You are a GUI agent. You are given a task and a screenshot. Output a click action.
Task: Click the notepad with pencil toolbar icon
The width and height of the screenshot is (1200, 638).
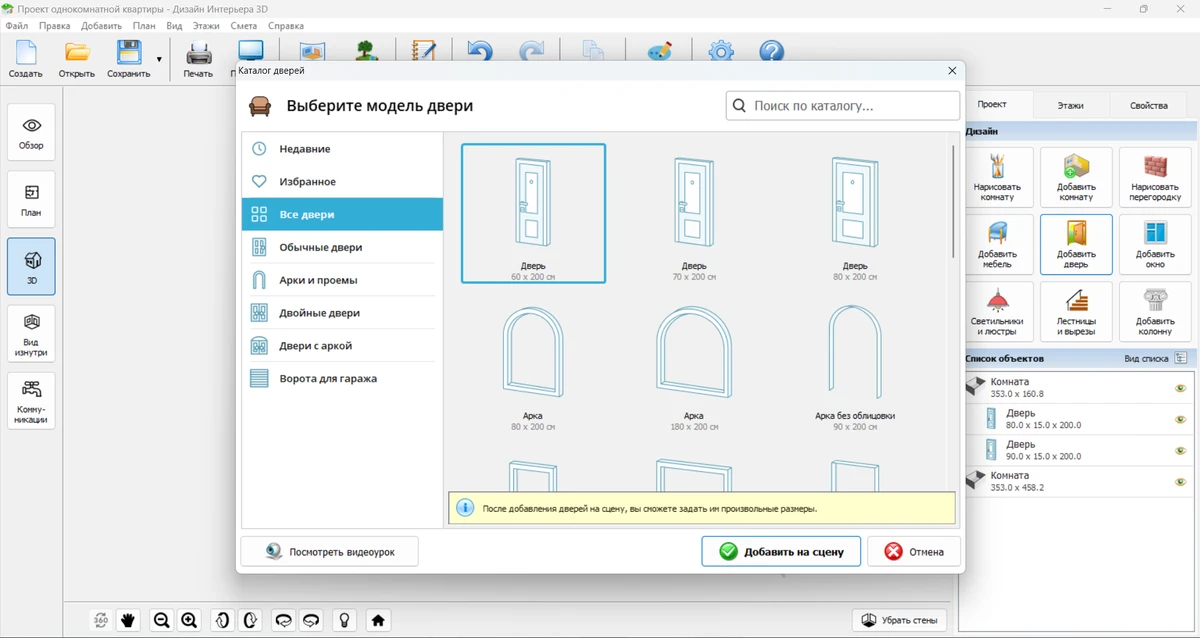[423, 52]
